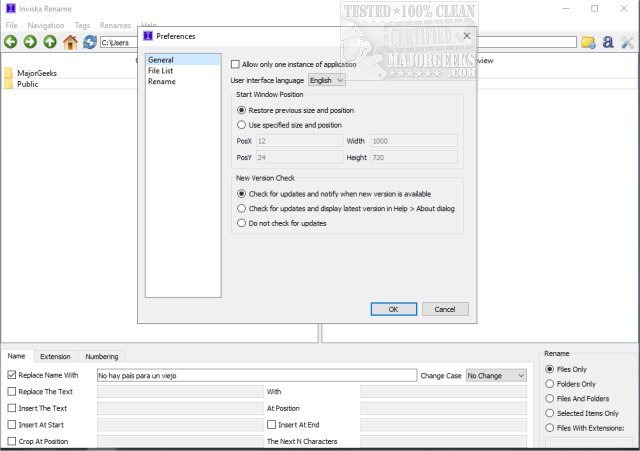Click the Width input field
640x451 pixels.
click(414, 141)
